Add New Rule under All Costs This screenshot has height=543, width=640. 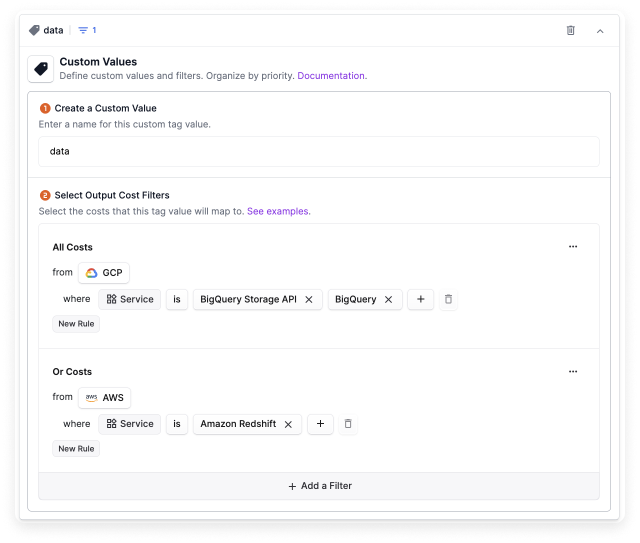[76, 324]
